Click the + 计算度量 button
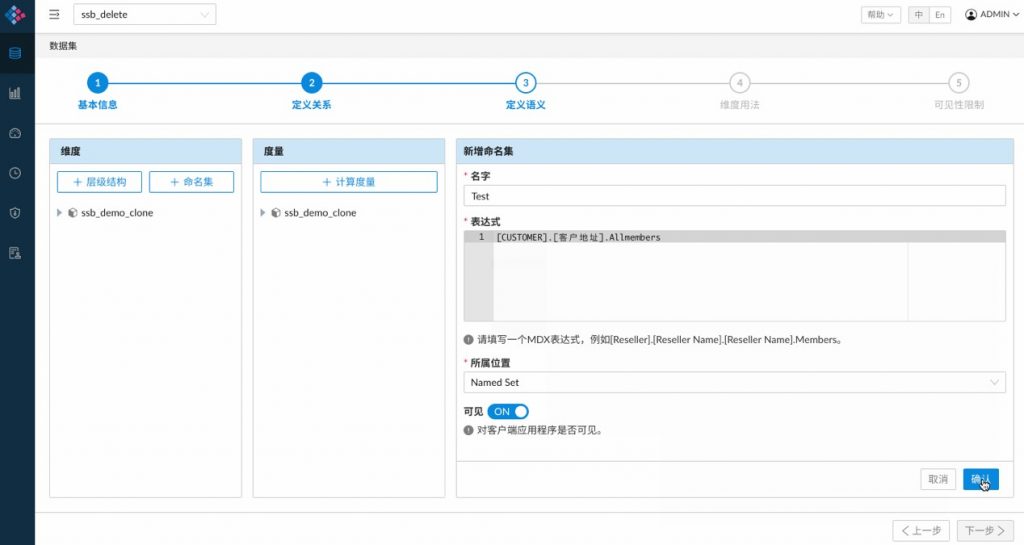The height and width of the screenshot is (545, 1024). tap(349, 181)
